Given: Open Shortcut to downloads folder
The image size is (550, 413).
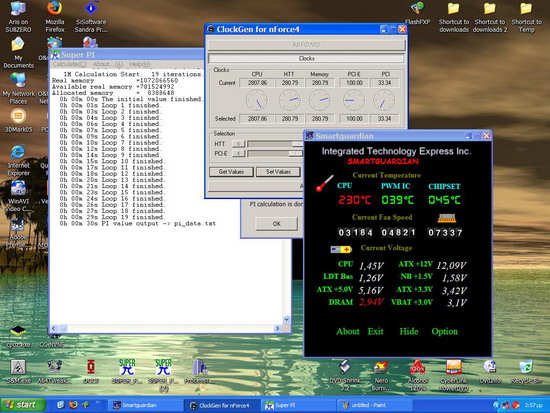Looking at the screenshot, I should coord(454,16).
